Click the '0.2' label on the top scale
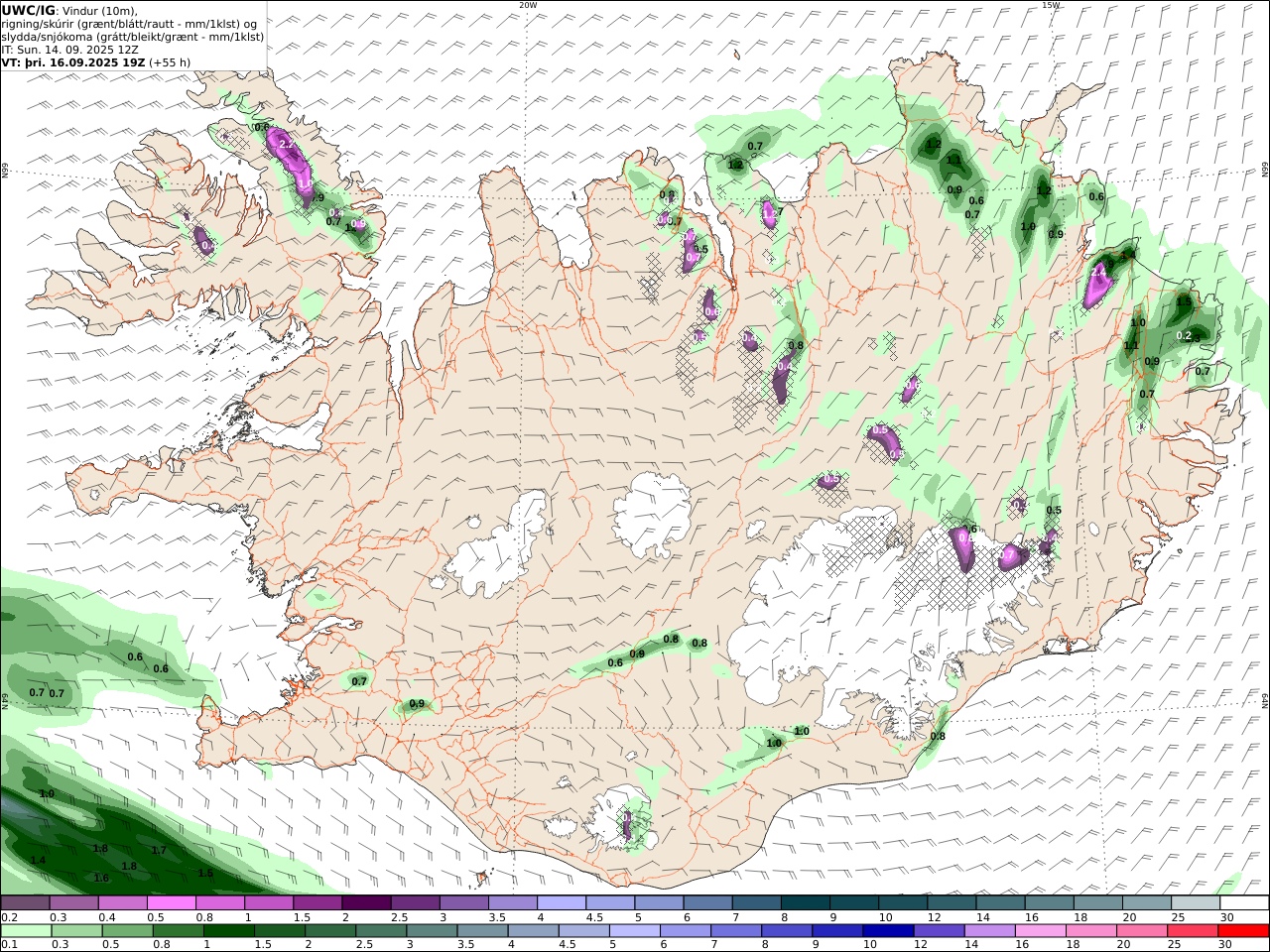Screen dimensions: 1270x952 (9, 918)
